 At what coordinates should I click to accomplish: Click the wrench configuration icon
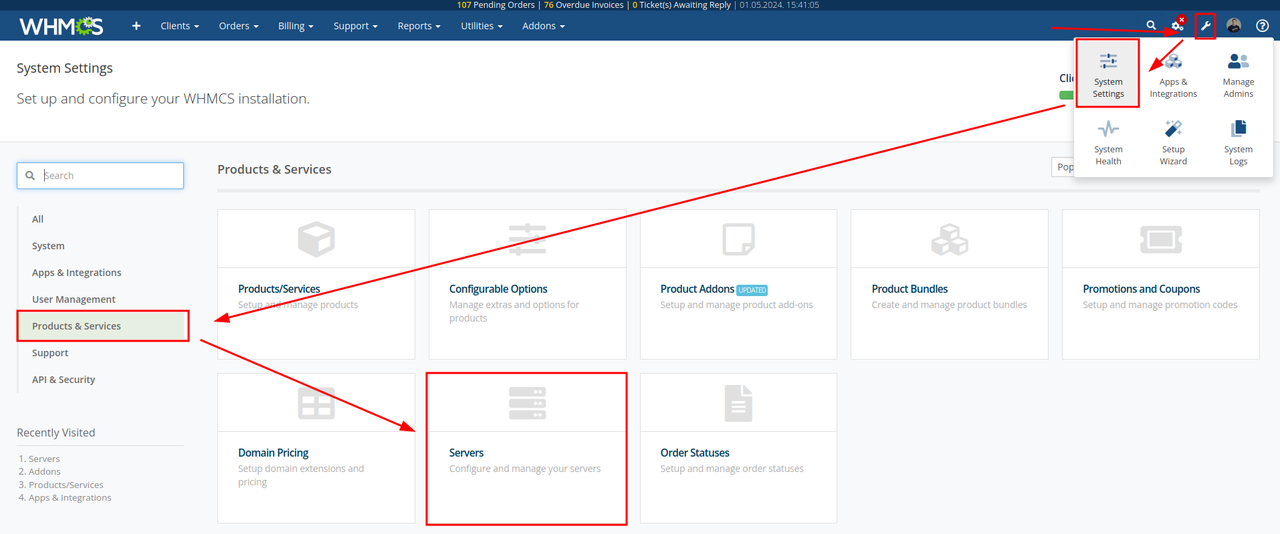[1205, 26]
